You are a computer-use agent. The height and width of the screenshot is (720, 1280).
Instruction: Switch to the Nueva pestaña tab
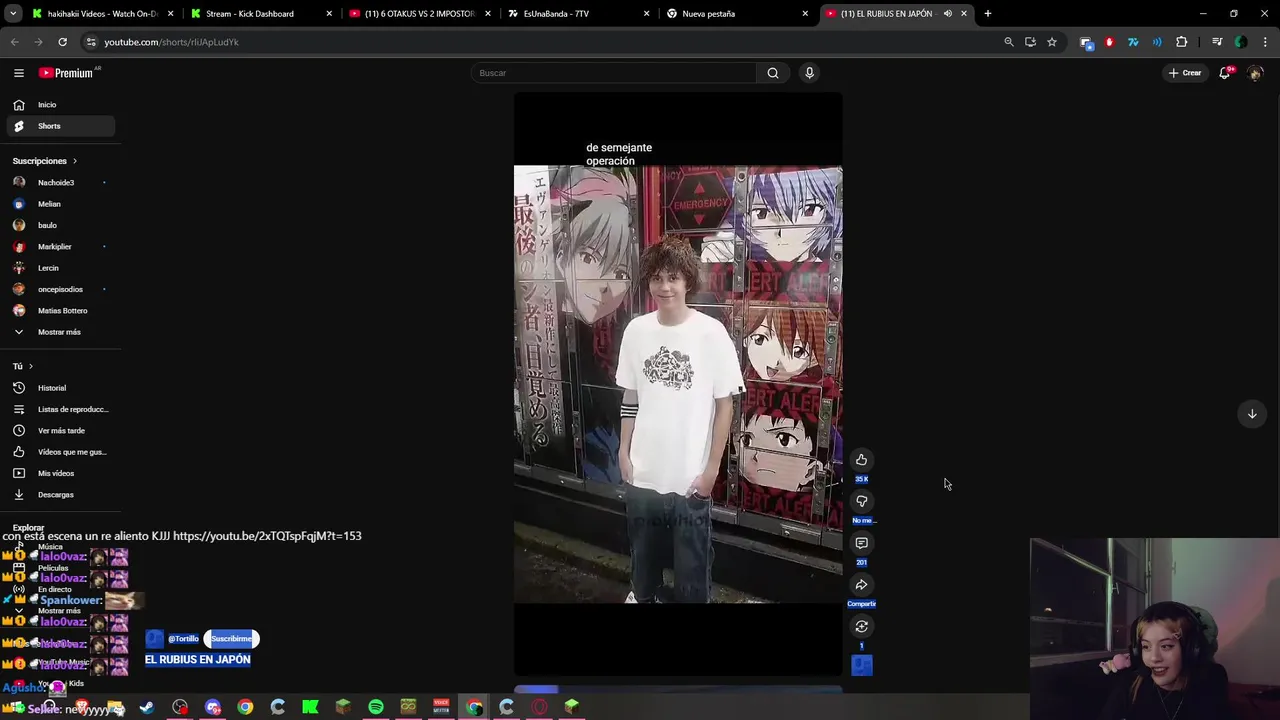736,14
